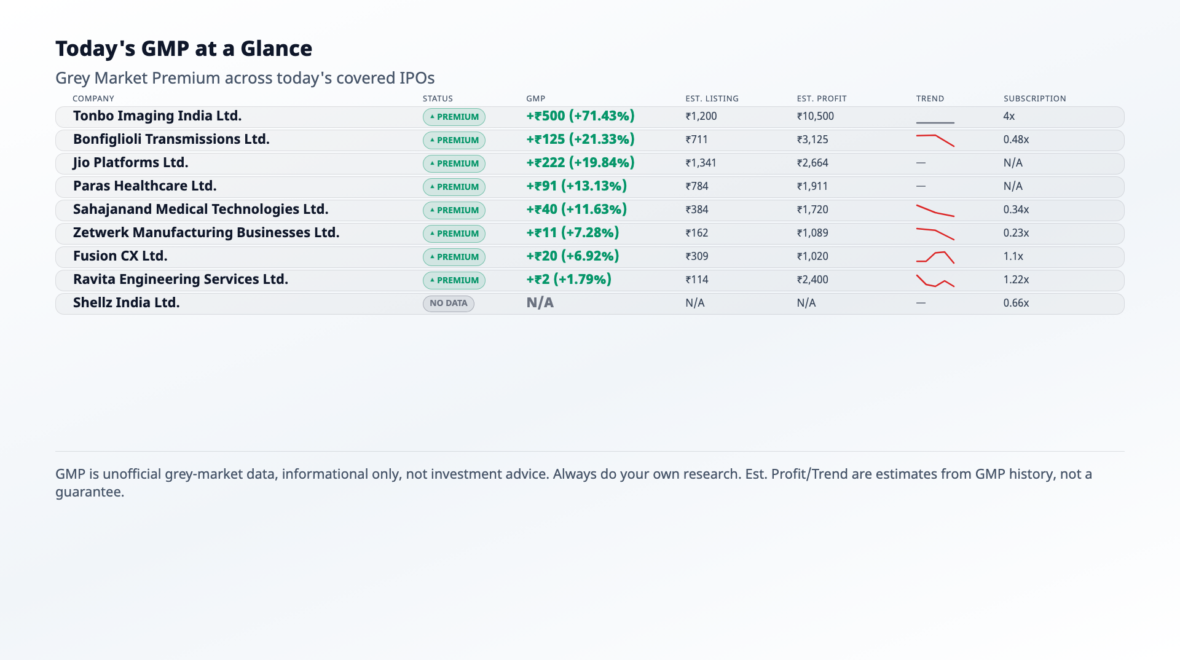The image size is (1180, 660).
Task: Click the Tonbo Imaging trend sparkline
Action: pos(935,121)
